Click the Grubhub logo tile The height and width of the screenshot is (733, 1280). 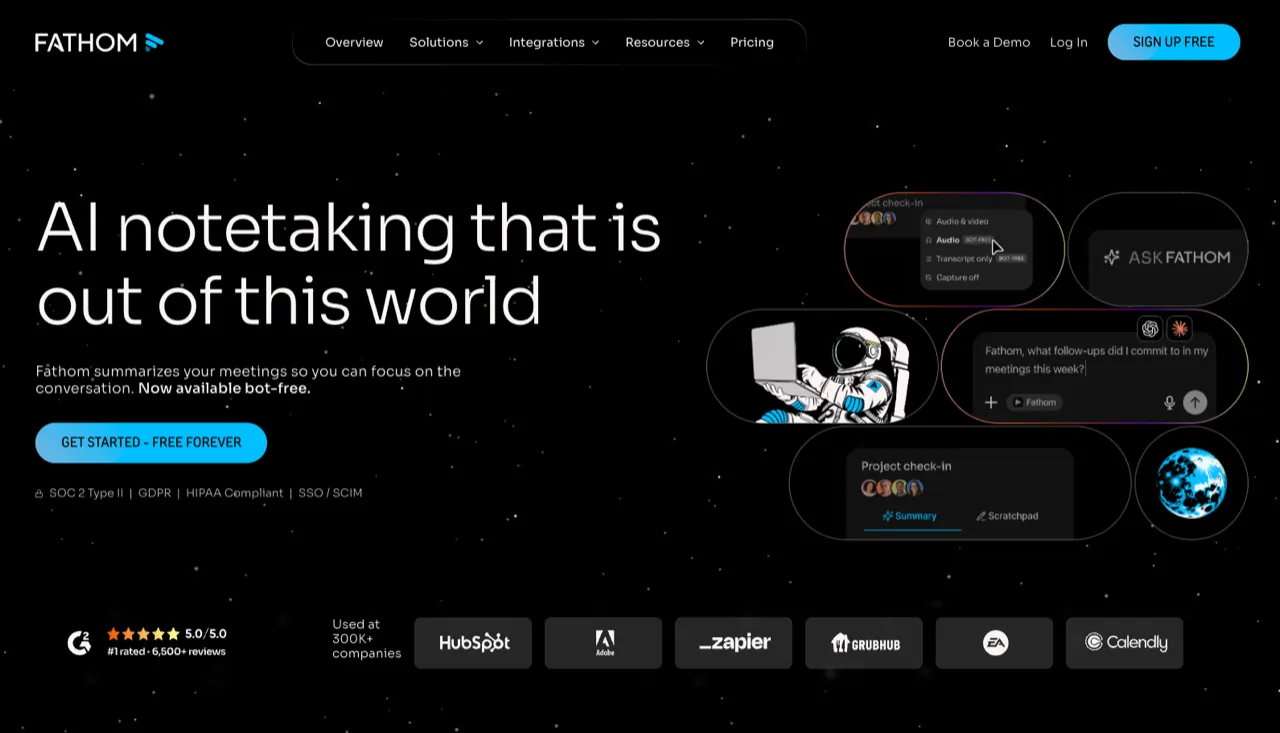(864, 643)
